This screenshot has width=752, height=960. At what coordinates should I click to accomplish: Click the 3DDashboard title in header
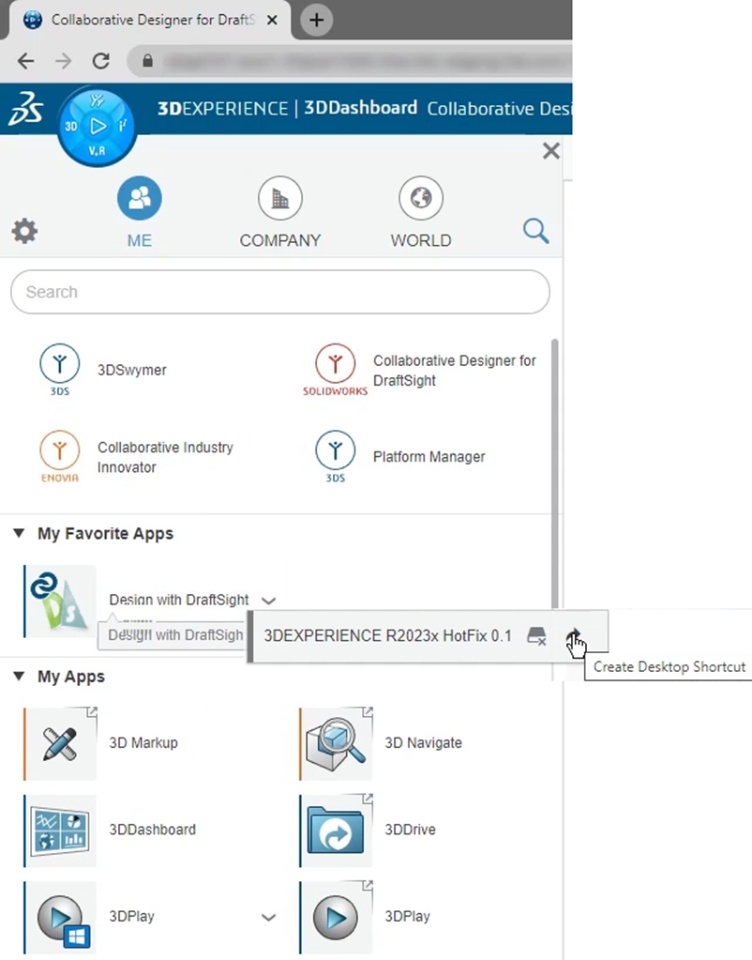point(361,108)
